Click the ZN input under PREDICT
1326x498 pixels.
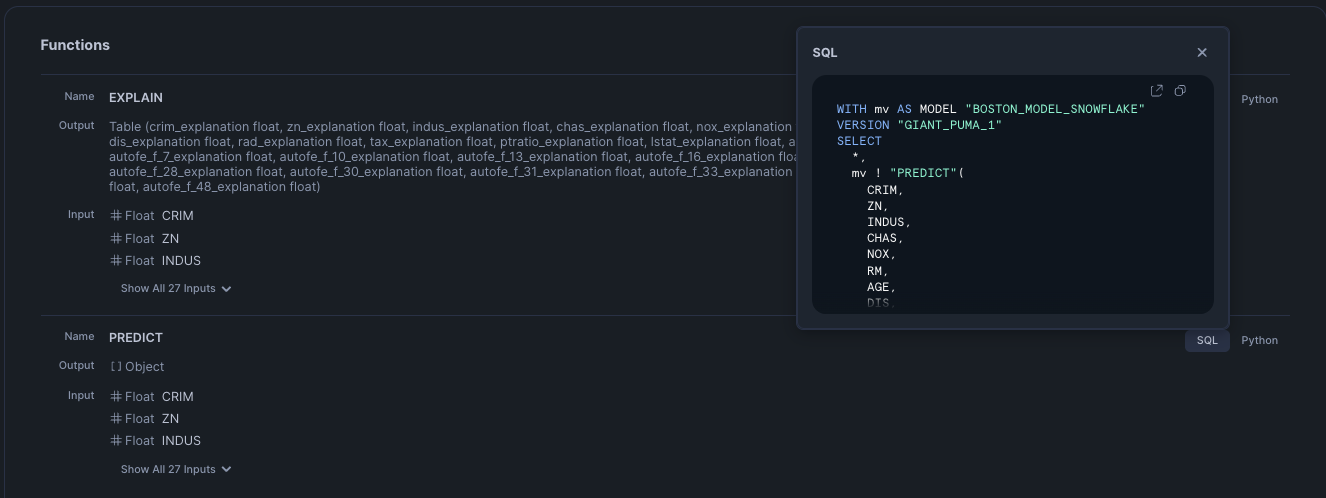(170, 419)
